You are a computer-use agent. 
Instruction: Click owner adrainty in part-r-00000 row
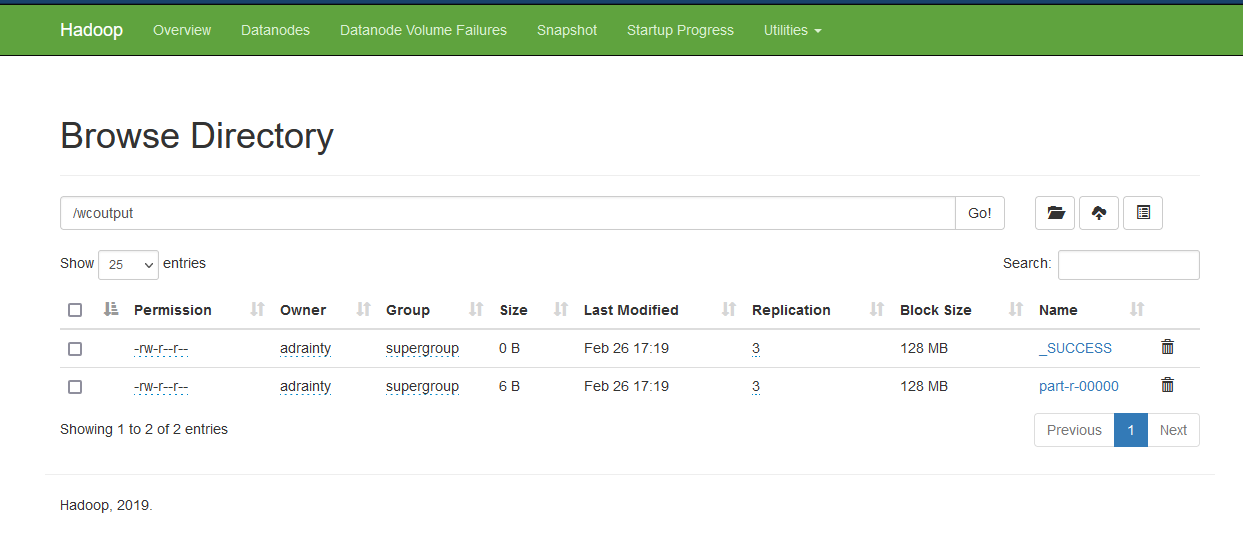305,386
